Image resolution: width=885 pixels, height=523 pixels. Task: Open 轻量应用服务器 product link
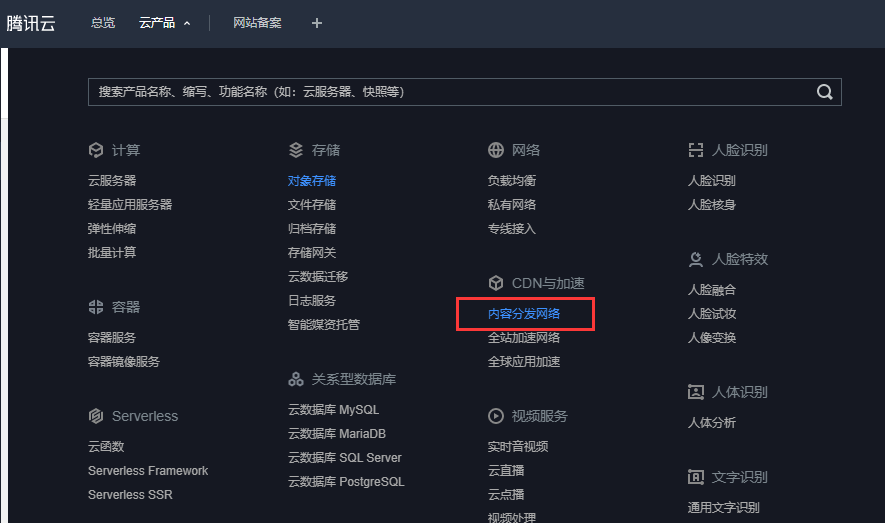point(130,205)
